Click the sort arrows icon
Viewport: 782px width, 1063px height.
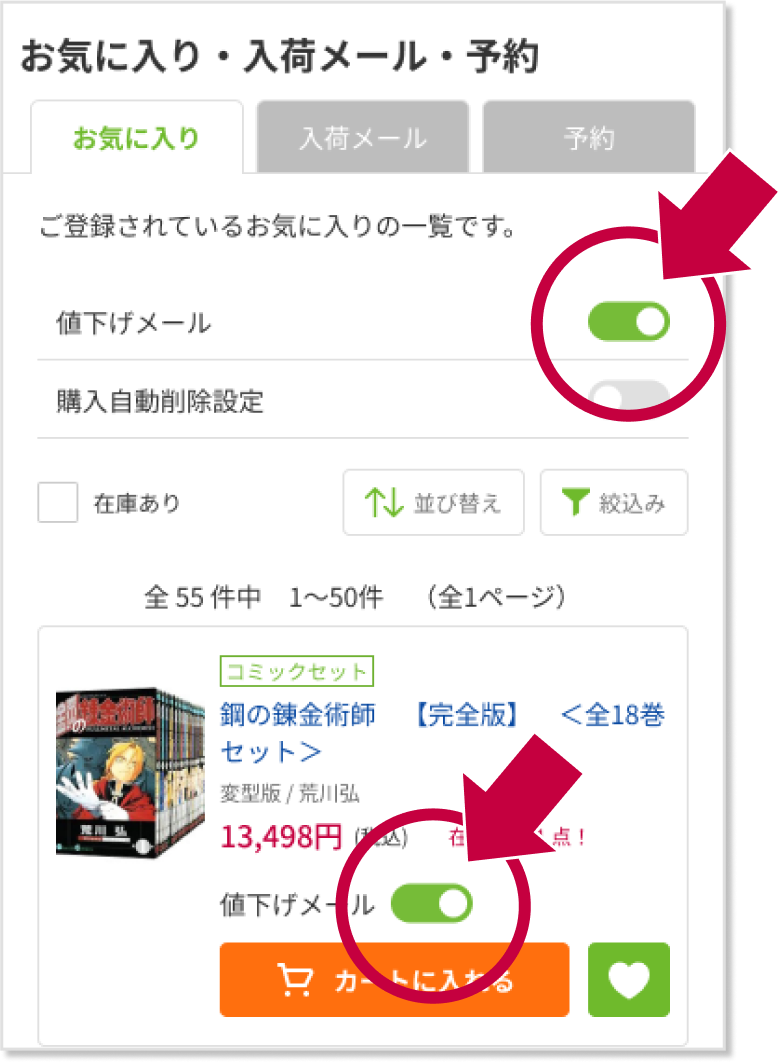(x=384, y=502)
